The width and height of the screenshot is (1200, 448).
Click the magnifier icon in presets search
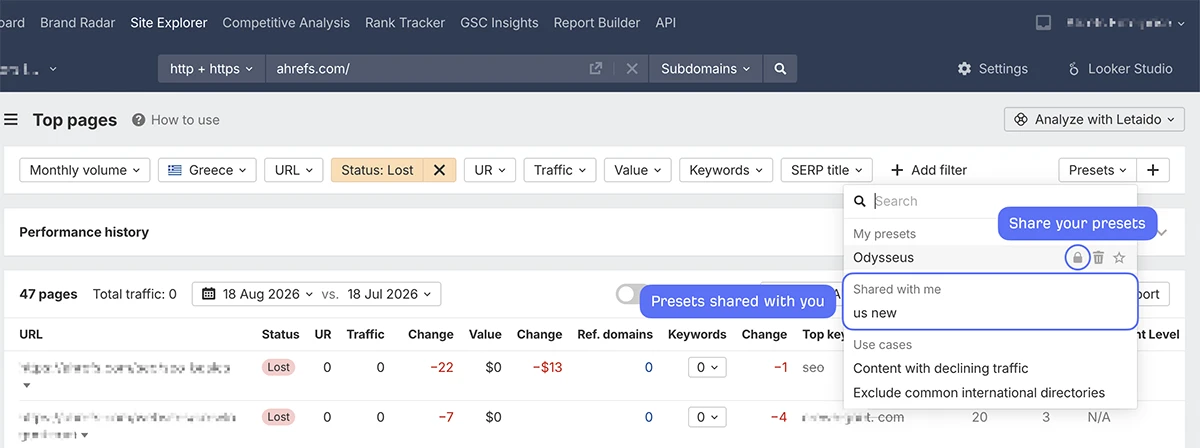861,201
